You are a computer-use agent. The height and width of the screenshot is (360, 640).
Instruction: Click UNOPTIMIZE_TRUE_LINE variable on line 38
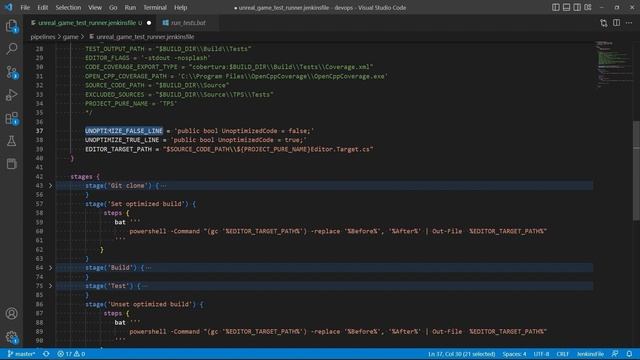[x=122, y=140]
